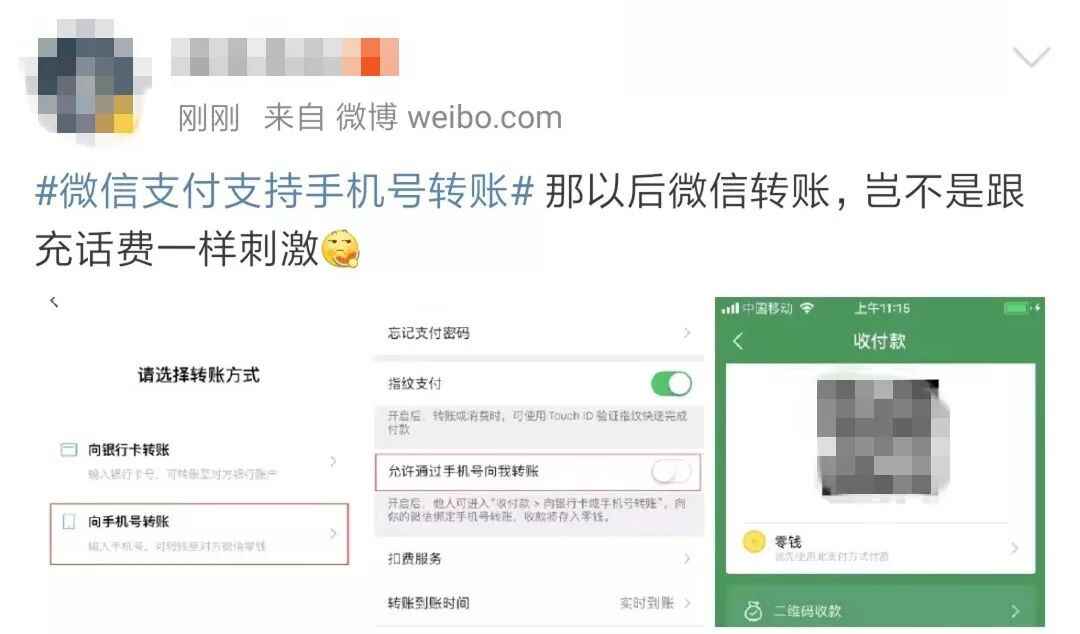Click the 微博 weibo.com source link

tap(449, 117)
